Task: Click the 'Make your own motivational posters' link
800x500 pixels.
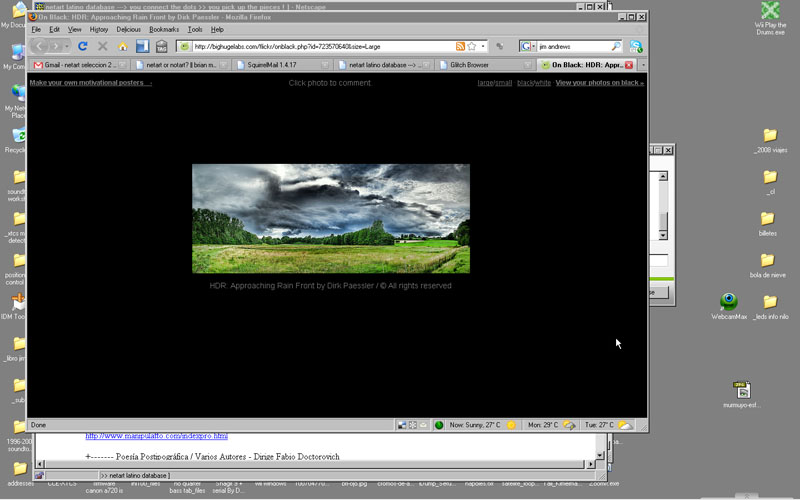Action: pos(91,83)
